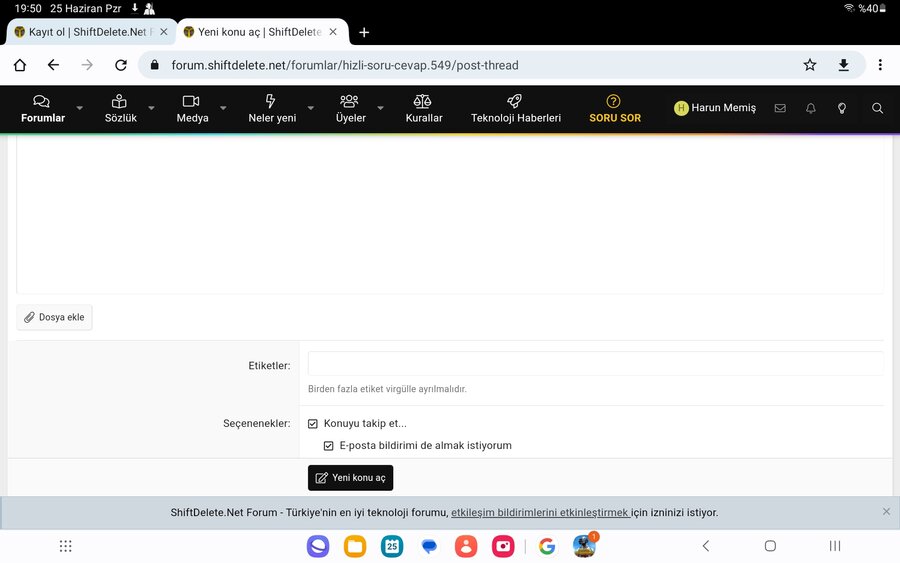
Task: Open the forum search icon
Action: tap(877, 108)
